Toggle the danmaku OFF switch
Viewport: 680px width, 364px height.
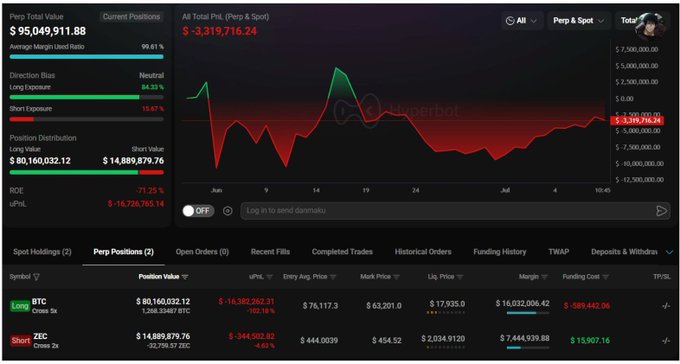point(198,211)
